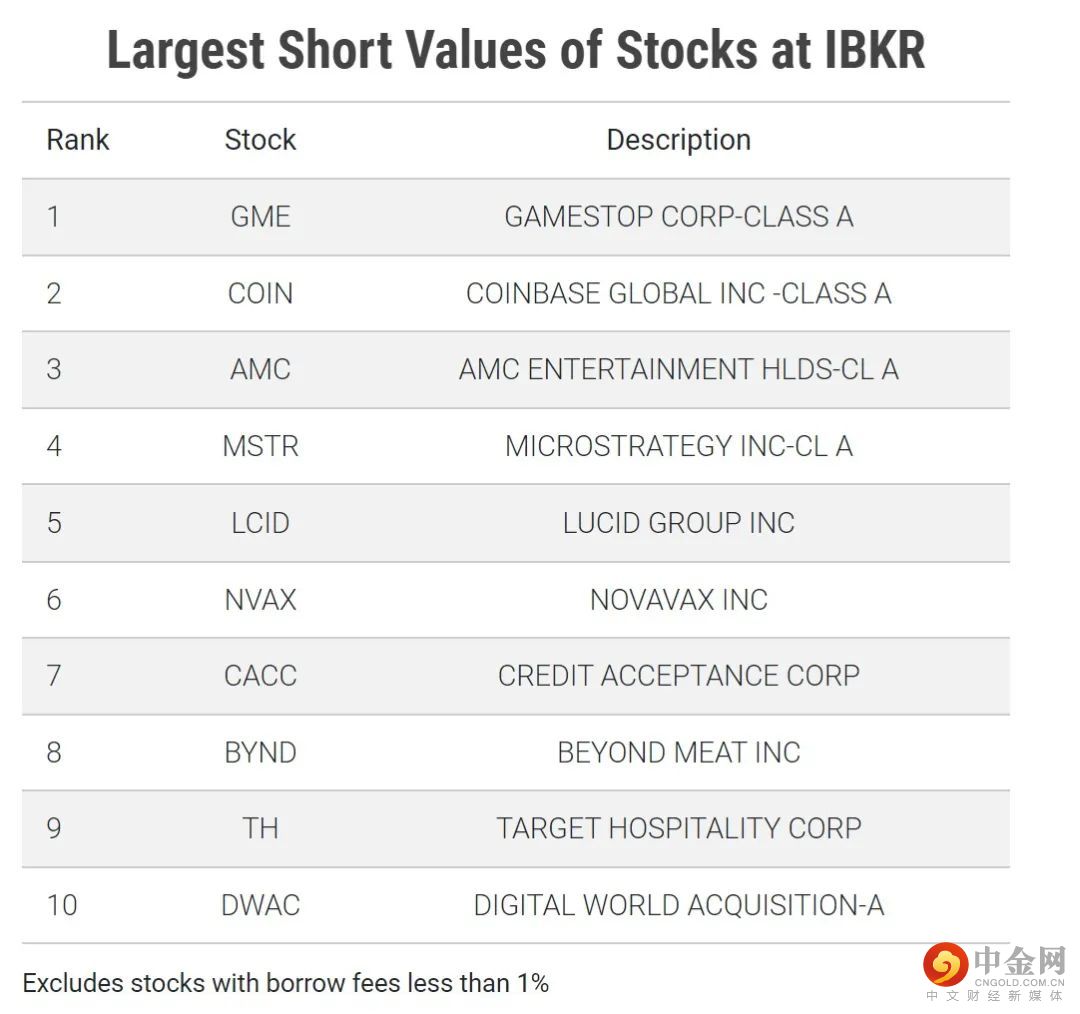The height and width of the screenshot is (1014, 1080).
Task: Click the Description column header
Action: [678, 140]
